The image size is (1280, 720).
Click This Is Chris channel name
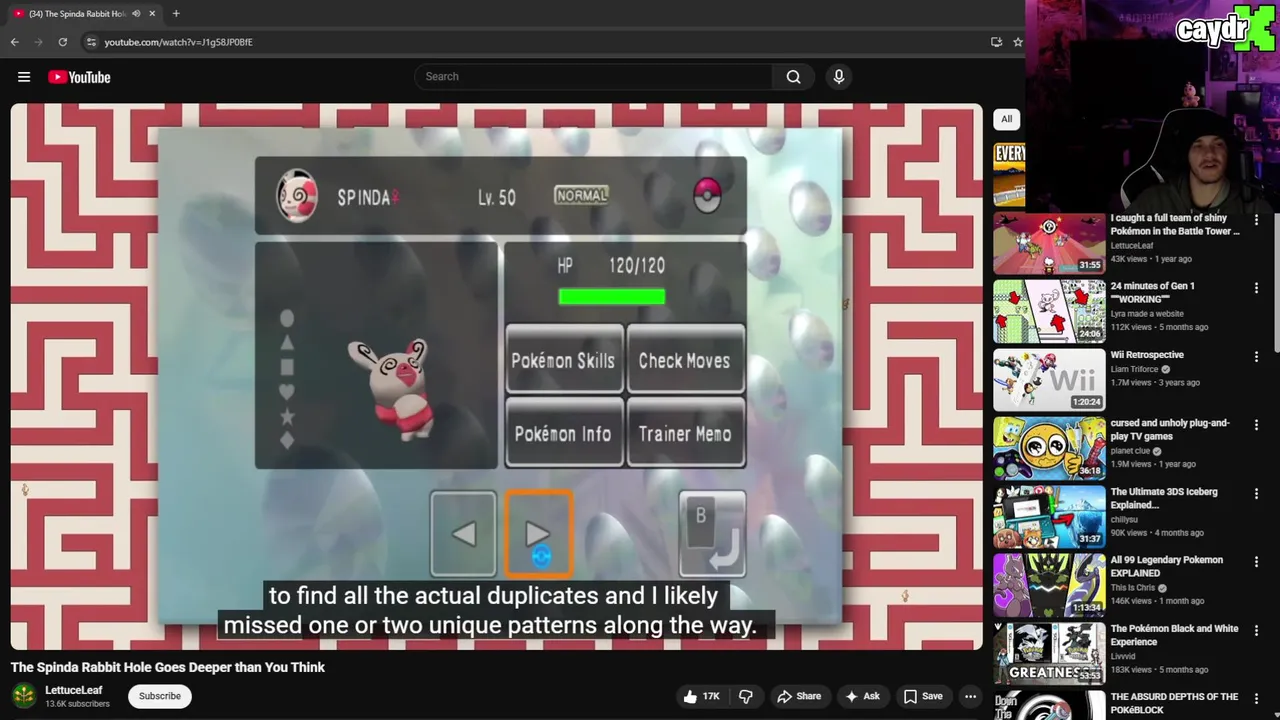pyautogui.click(x=1133, y=588)
